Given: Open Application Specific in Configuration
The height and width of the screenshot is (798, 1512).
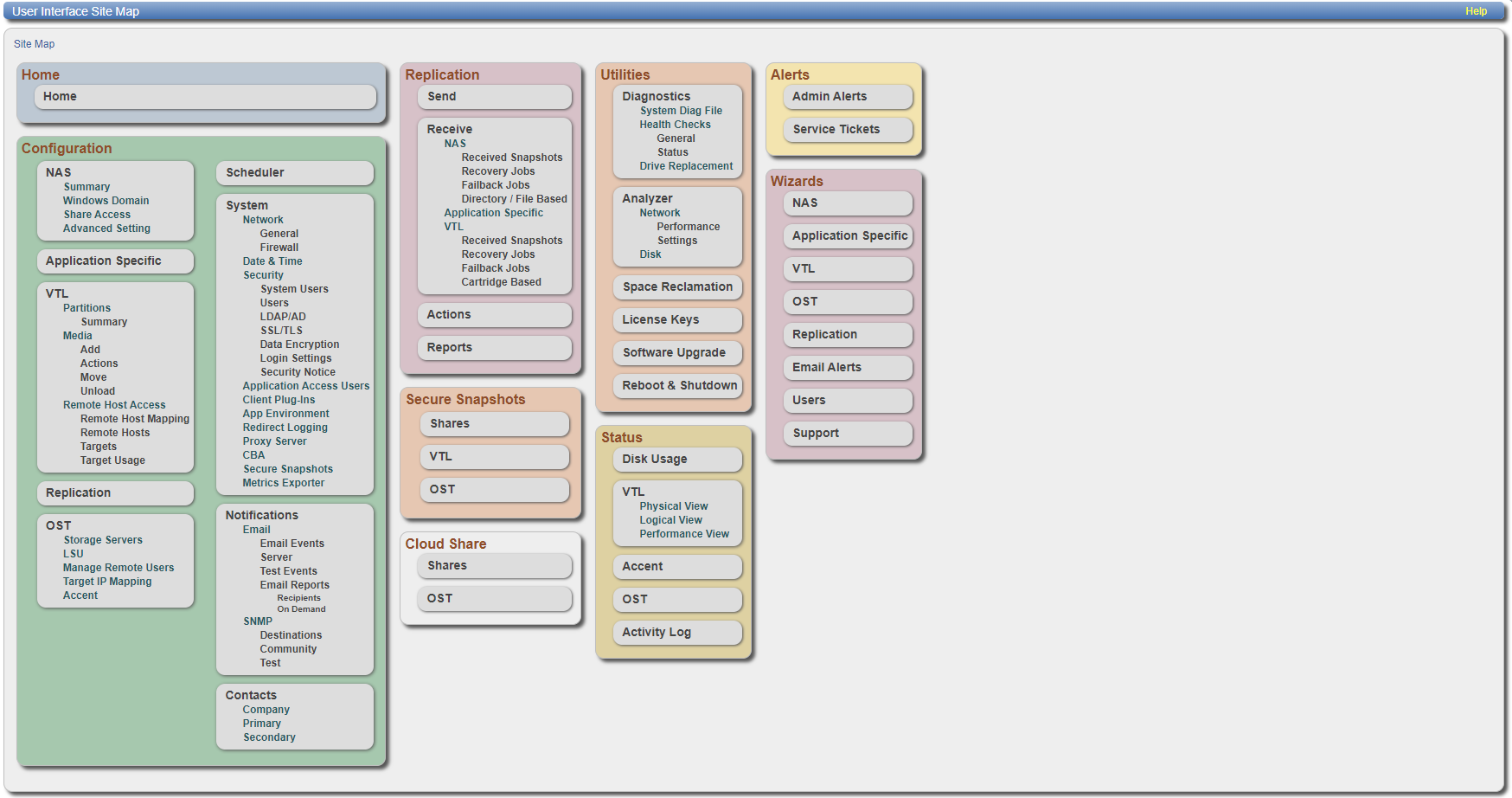Looking at the screenshot, I should click(x=115, y=261).
